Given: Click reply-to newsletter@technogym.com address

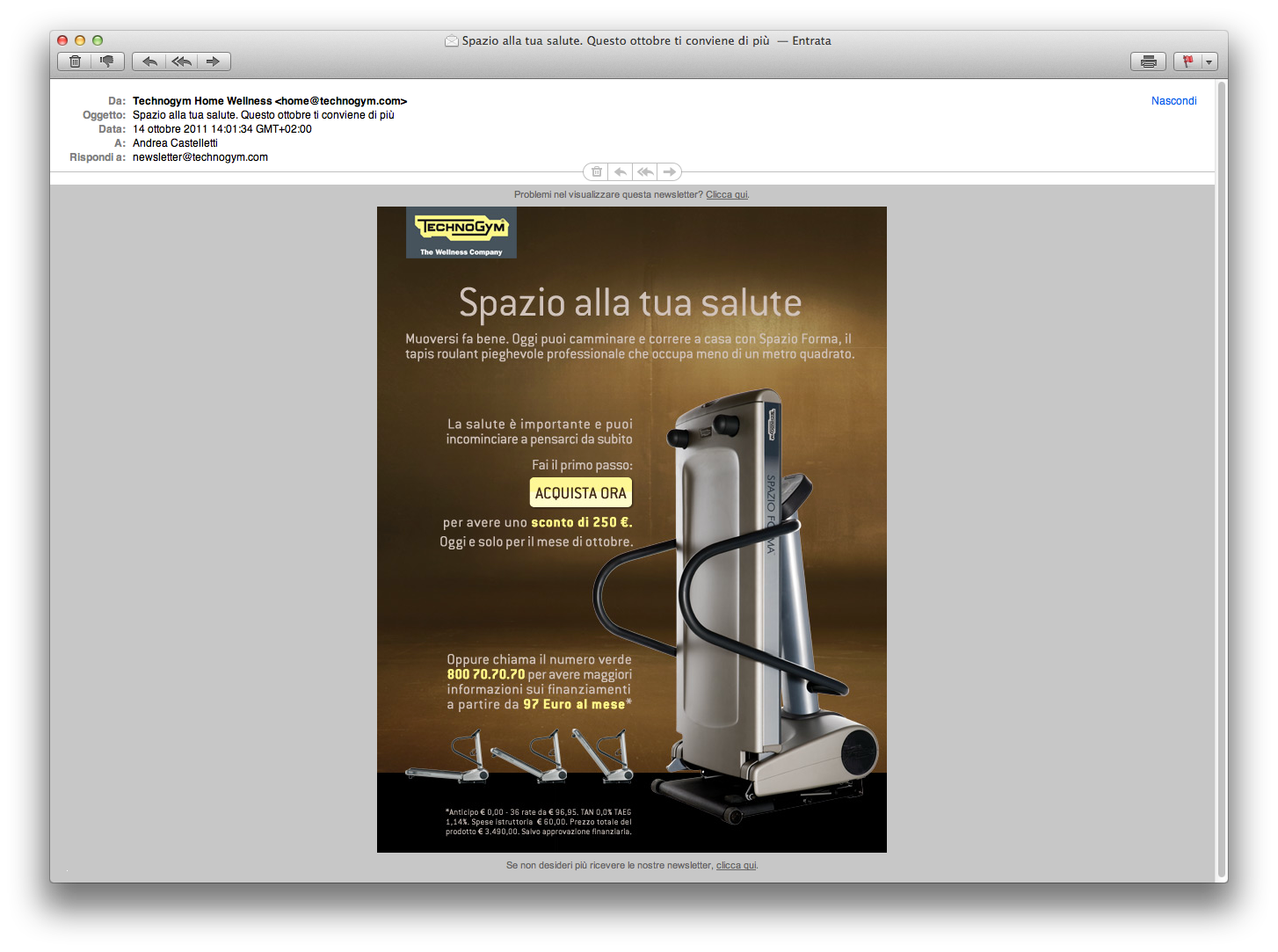Looking at the screenshot, I should coord(200,157).
